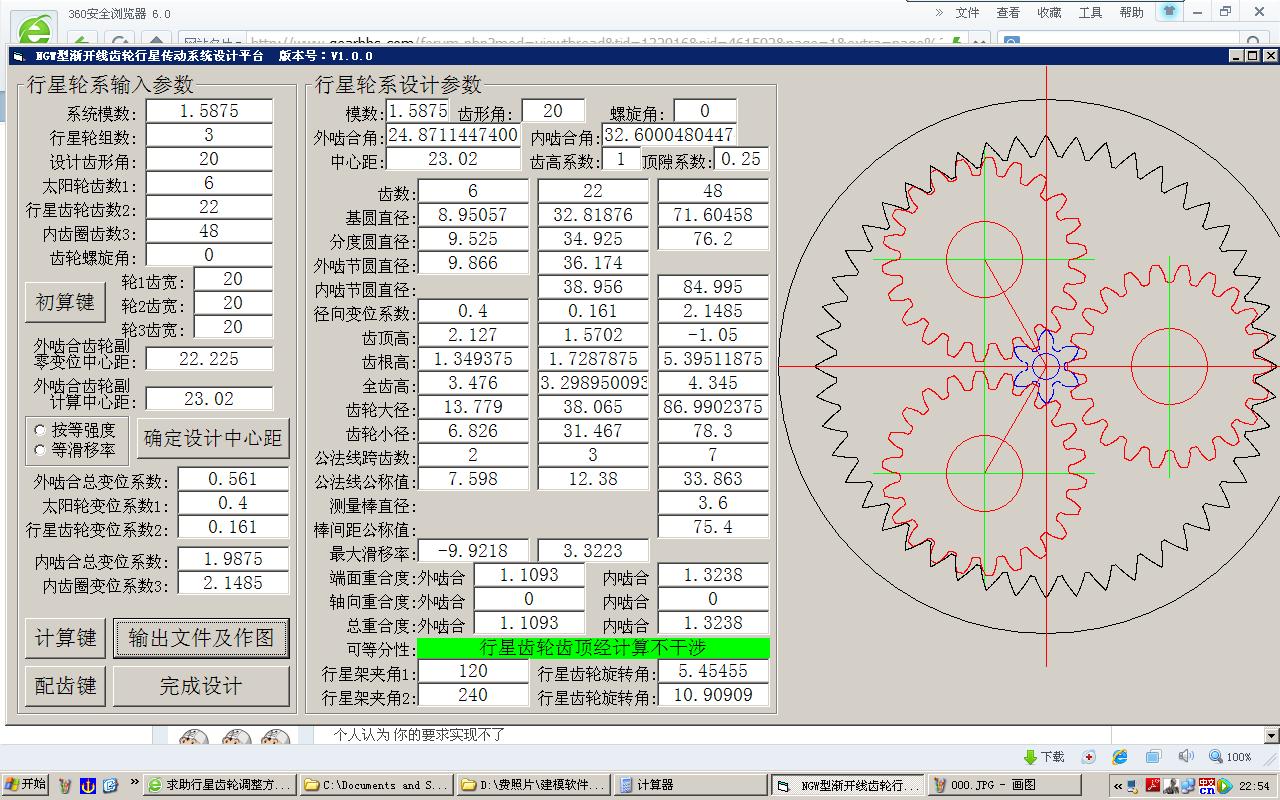Click the 内啮合总变位系数 field showing 1.9875
Screen dimensions: 1280x800
click(233, 559)
